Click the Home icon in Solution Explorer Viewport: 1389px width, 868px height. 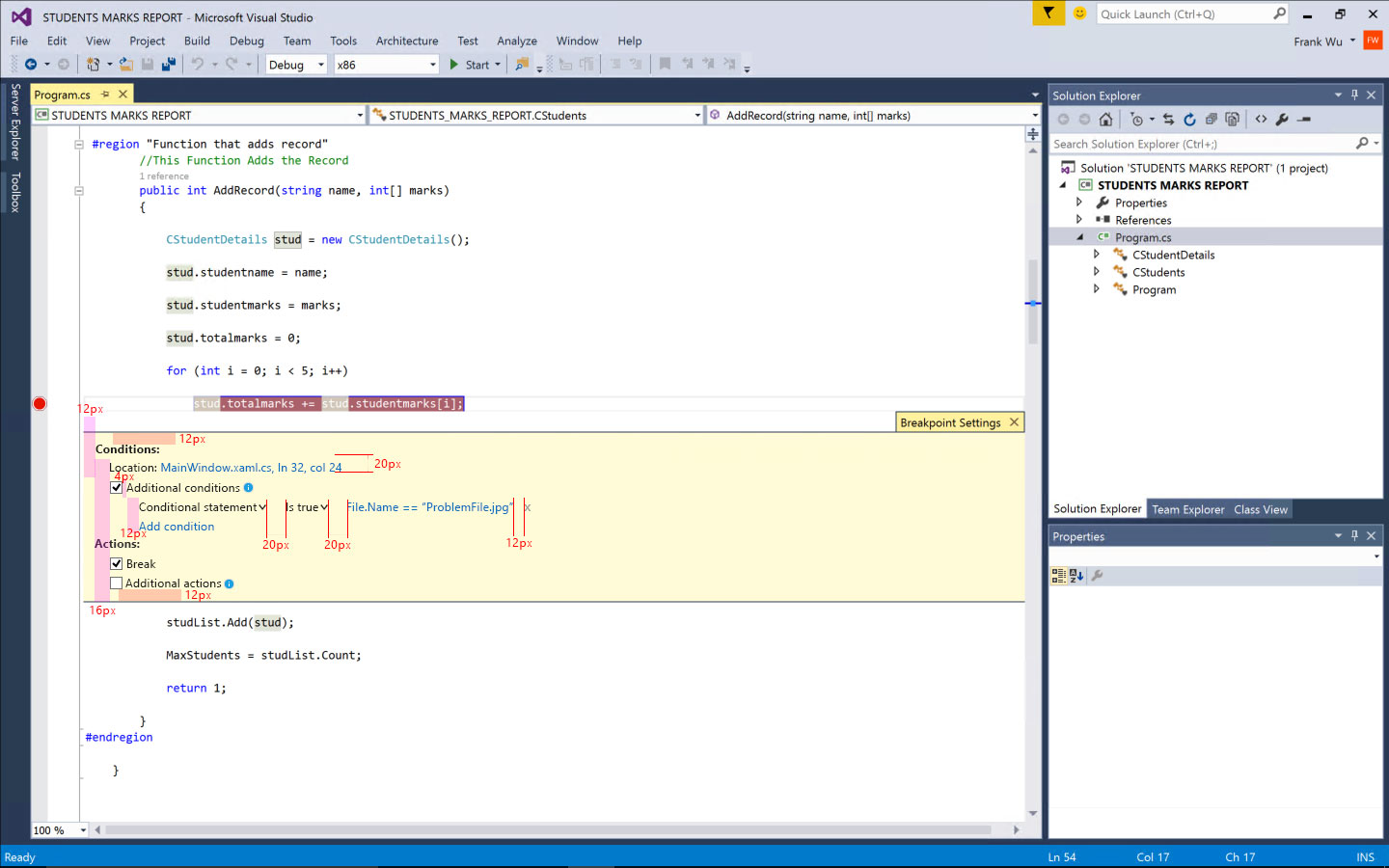(x=1105, y=120)
